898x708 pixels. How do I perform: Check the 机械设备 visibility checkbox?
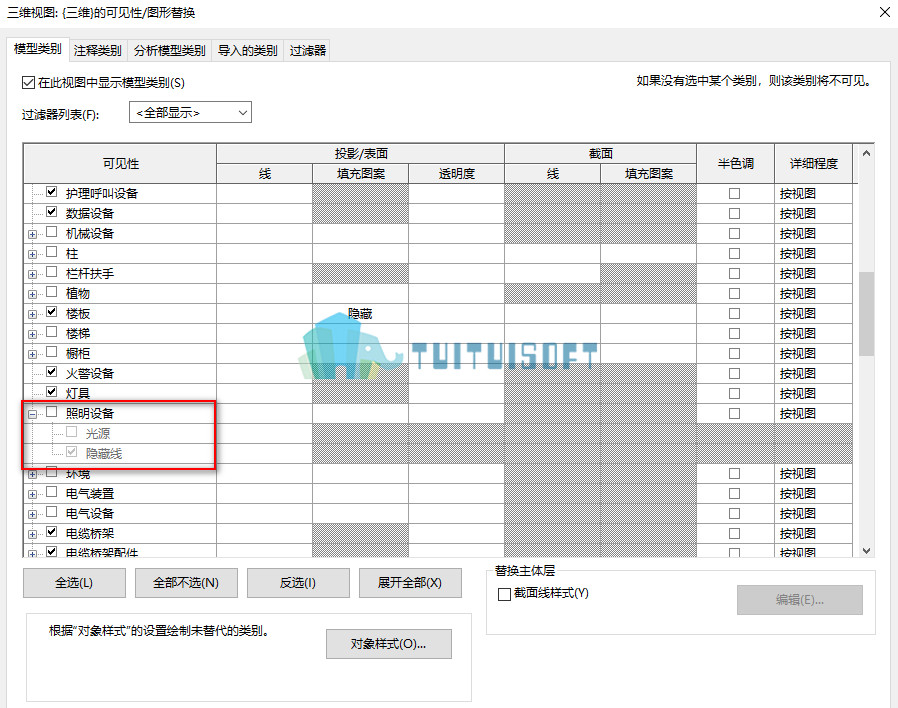(x=52, y=232)
